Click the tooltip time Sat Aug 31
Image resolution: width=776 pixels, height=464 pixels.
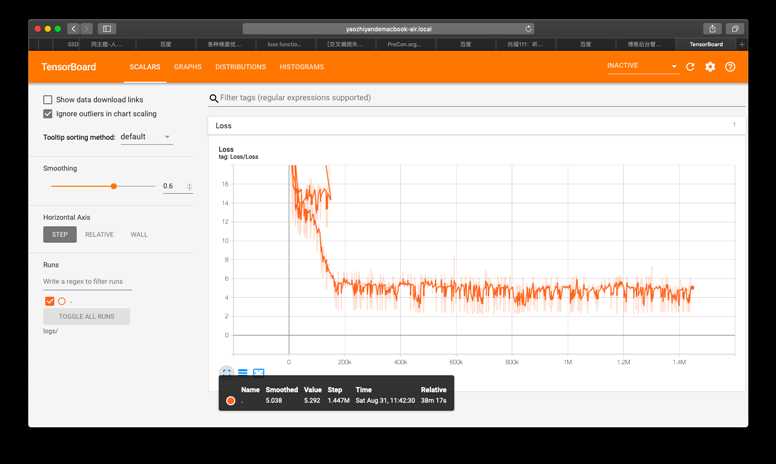point(385,400)
